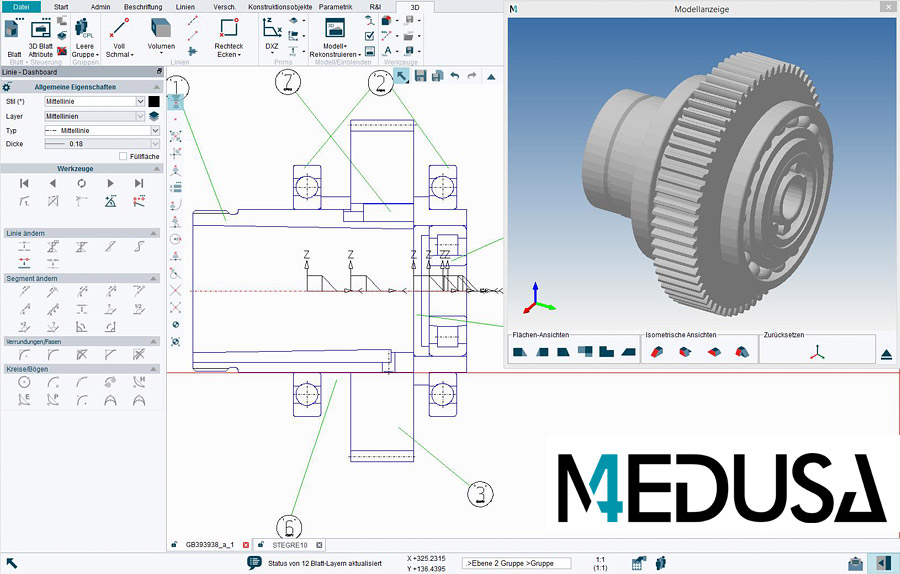The height and width of the screenshot is (574, 900).
Task: Collapse the Segment ändern section
Action: [x=154, y=278]
